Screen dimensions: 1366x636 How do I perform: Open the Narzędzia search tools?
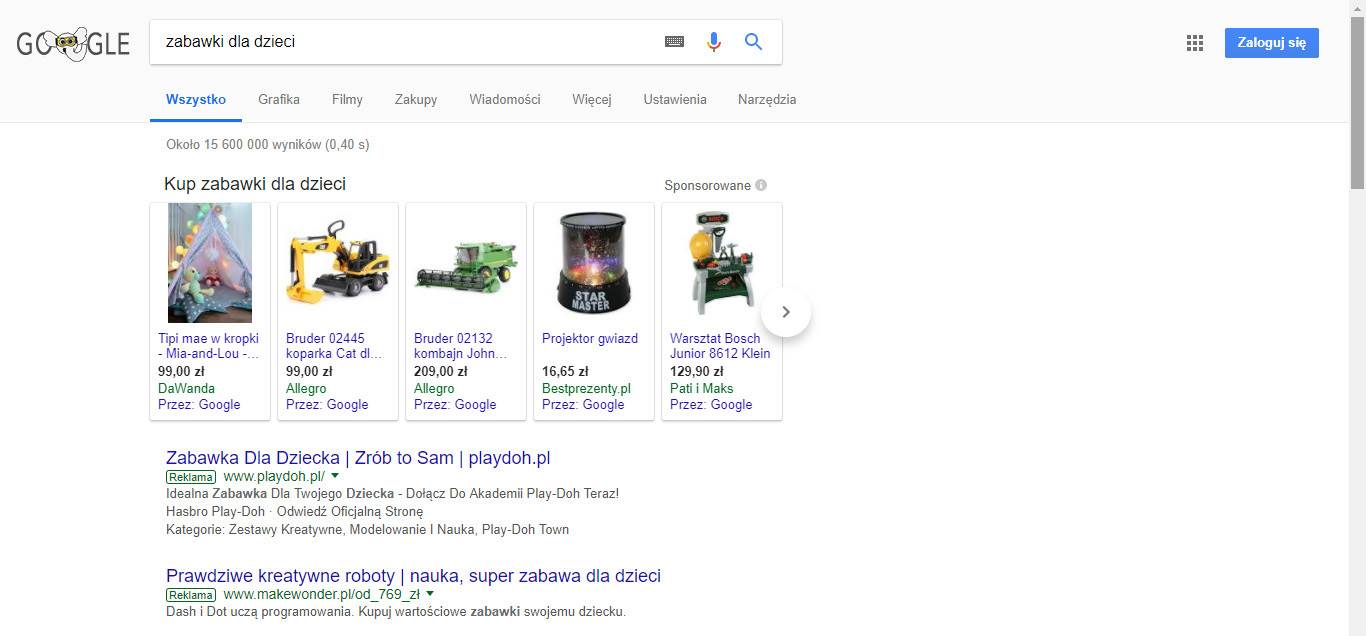point(767,99)
